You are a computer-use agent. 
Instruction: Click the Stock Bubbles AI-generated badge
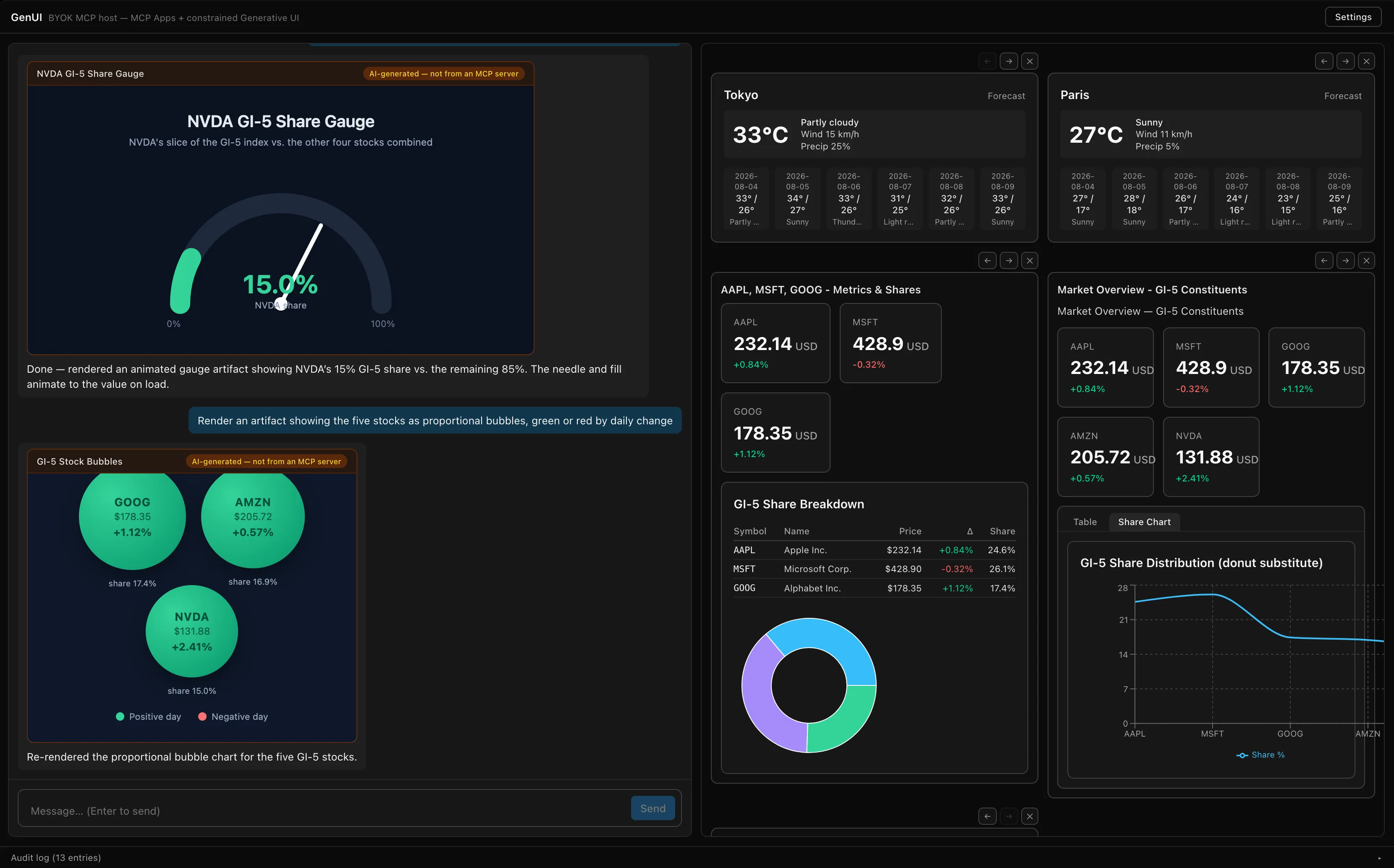(266, 462)
